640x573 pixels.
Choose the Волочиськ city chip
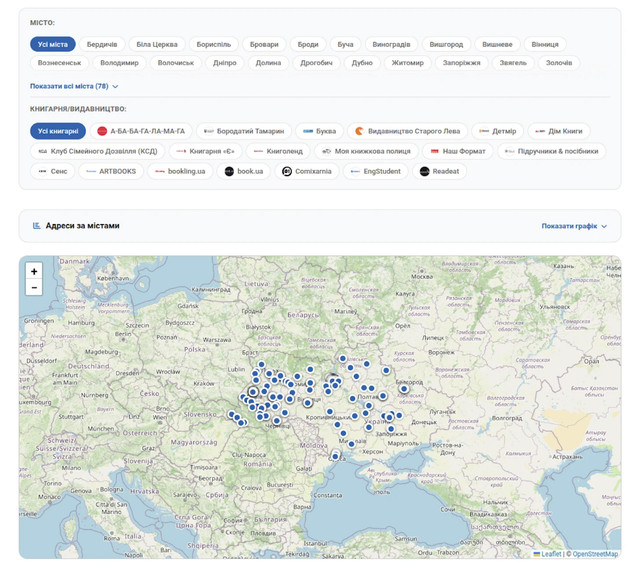(176, 63)
